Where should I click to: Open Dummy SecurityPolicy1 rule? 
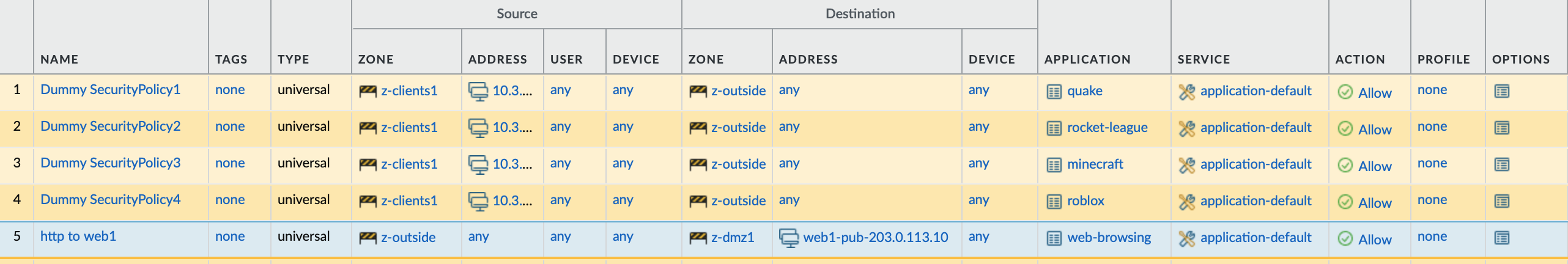(110, 90)
